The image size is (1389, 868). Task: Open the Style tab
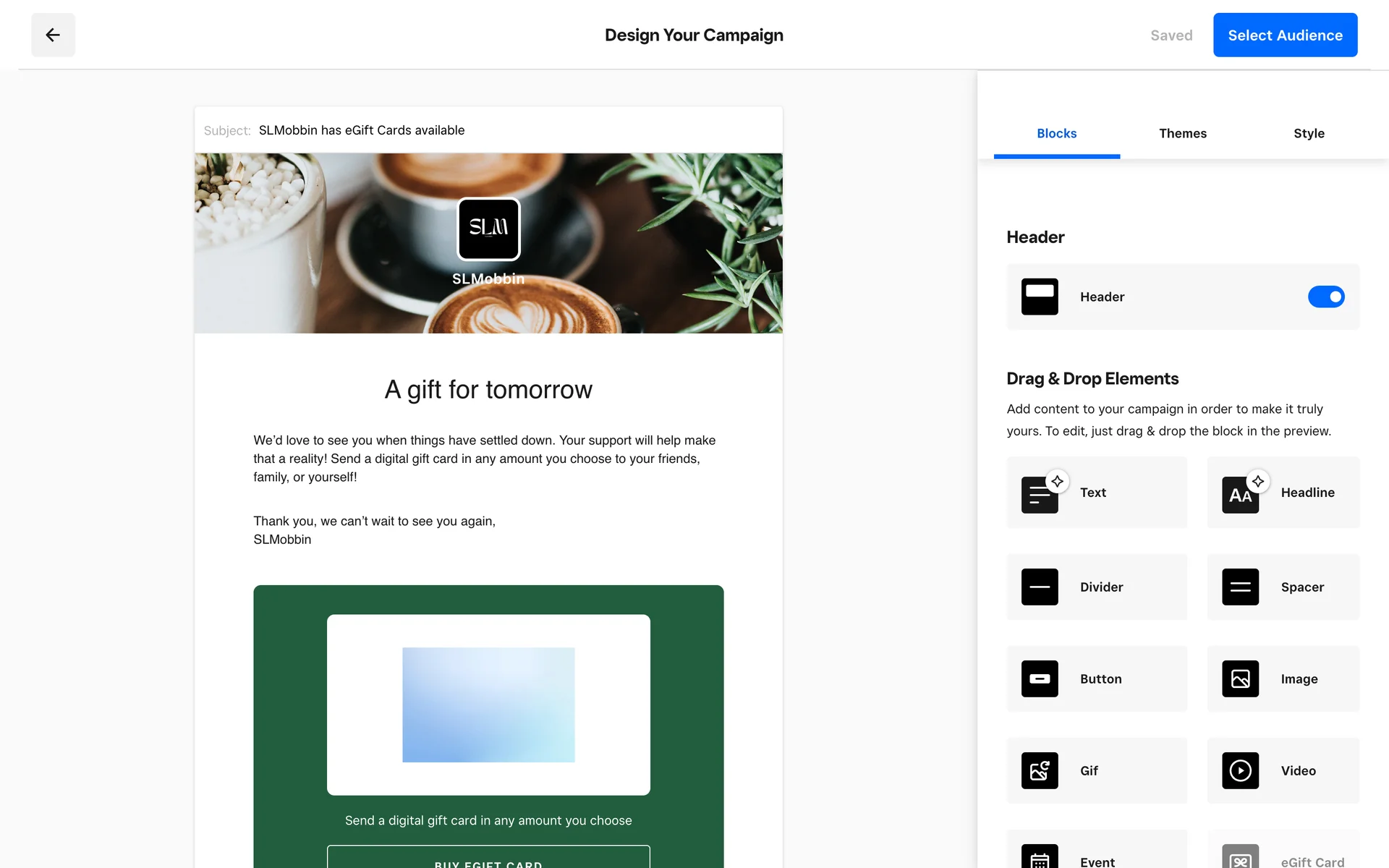coord(1308,133)
